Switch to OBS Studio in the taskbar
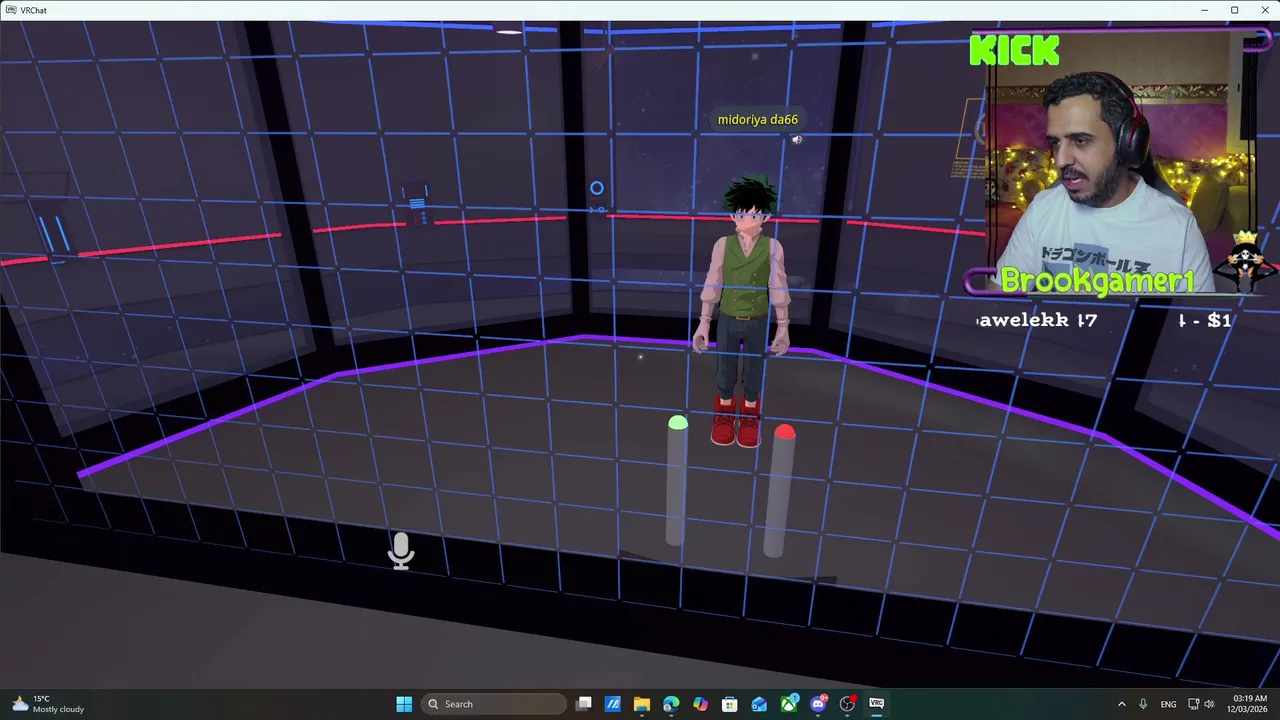 pos(848,704)
